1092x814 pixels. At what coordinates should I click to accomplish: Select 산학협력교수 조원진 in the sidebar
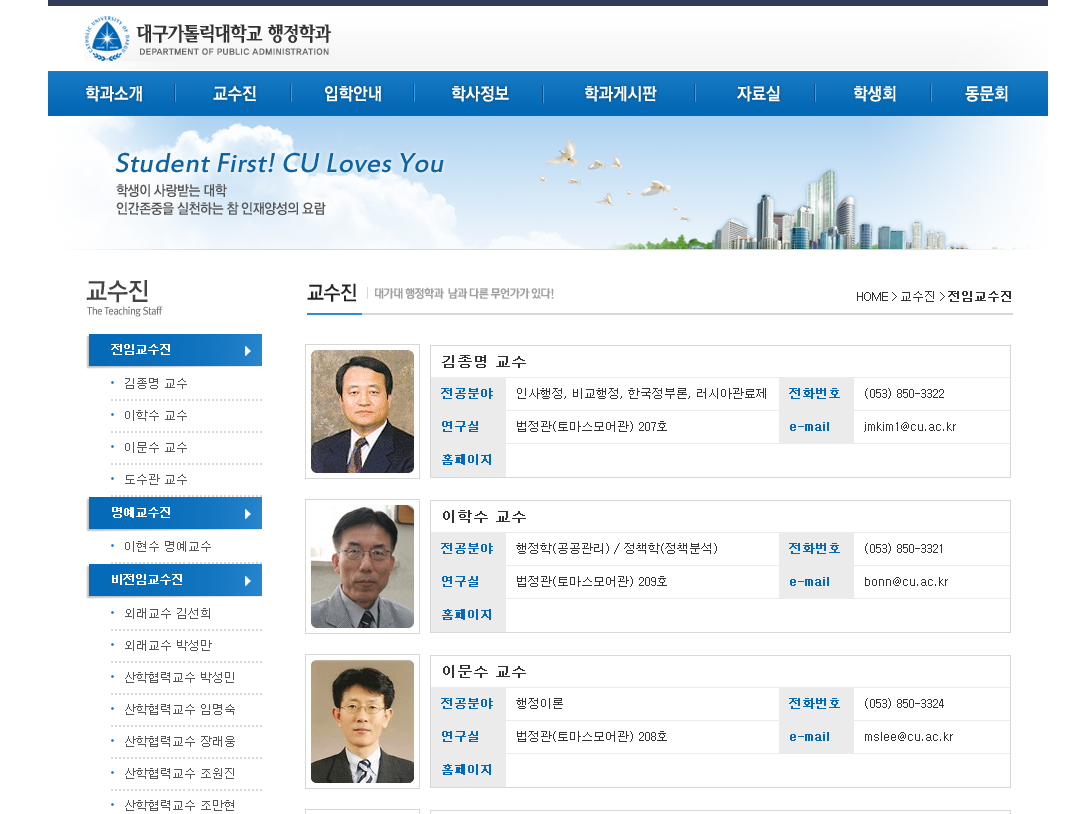click(180, 774)
